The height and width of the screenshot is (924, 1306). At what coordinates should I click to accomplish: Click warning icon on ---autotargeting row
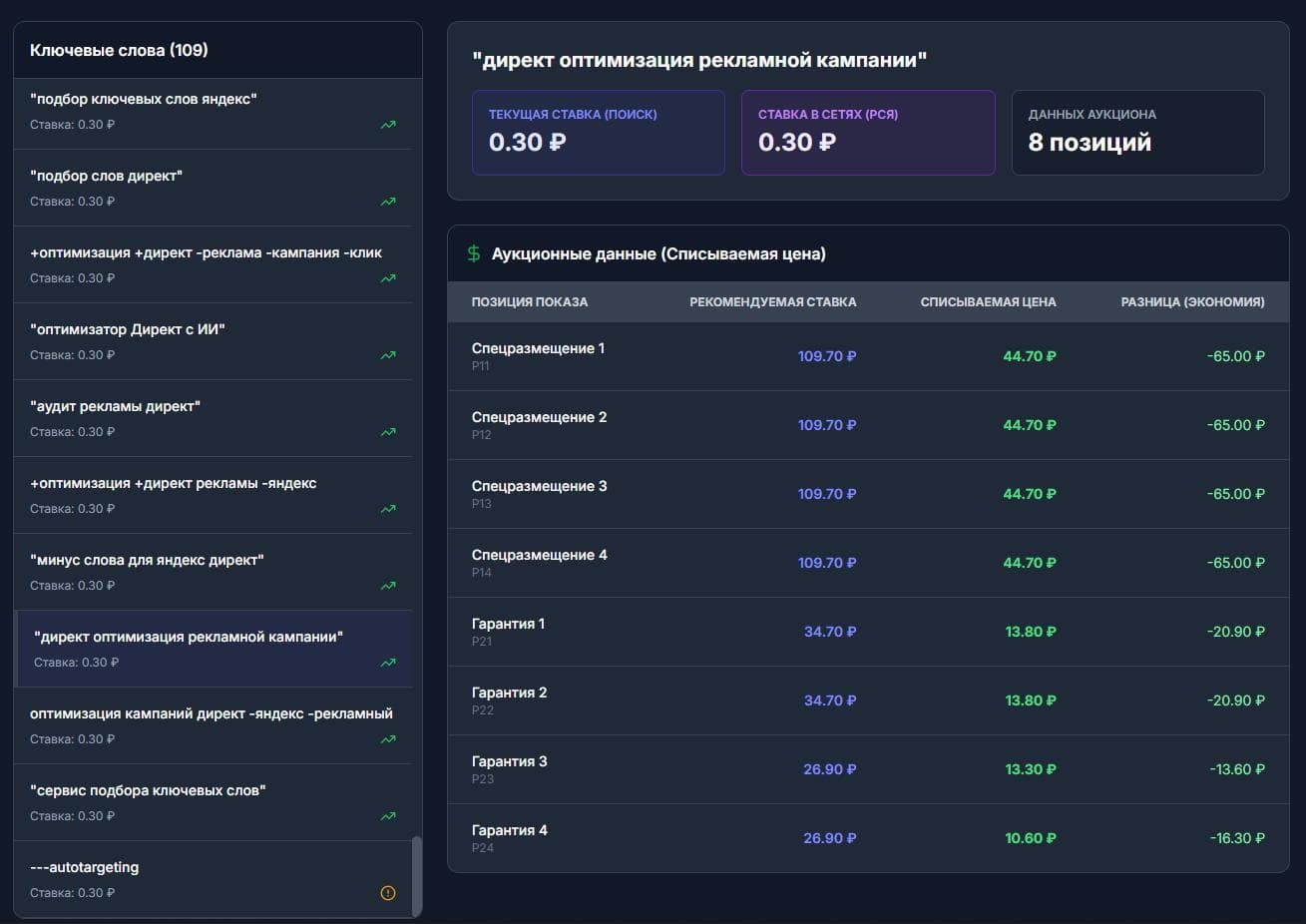point(388,893)
